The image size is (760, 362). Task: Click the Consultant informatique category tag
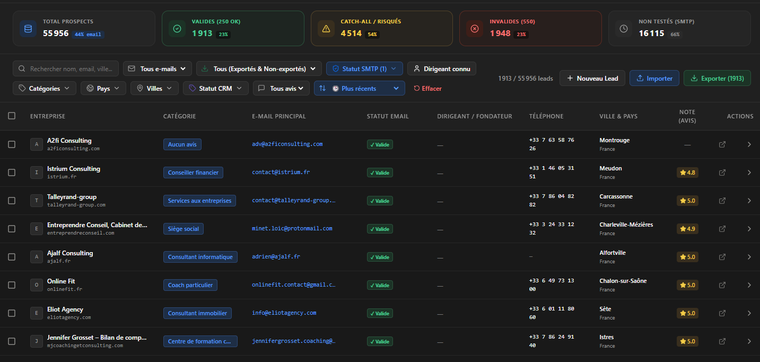click(x=200, y=257)
